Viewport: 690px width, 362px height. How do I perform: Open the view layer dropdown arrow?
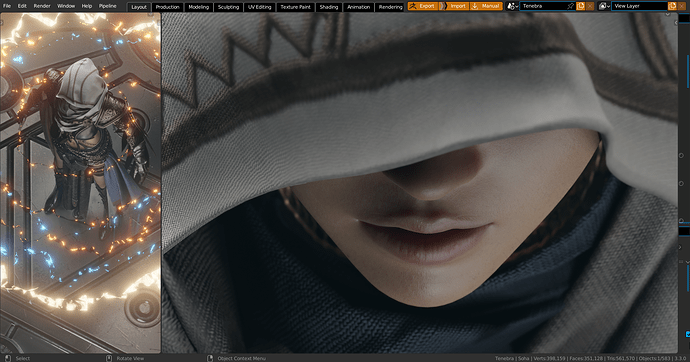click(609, 6)
